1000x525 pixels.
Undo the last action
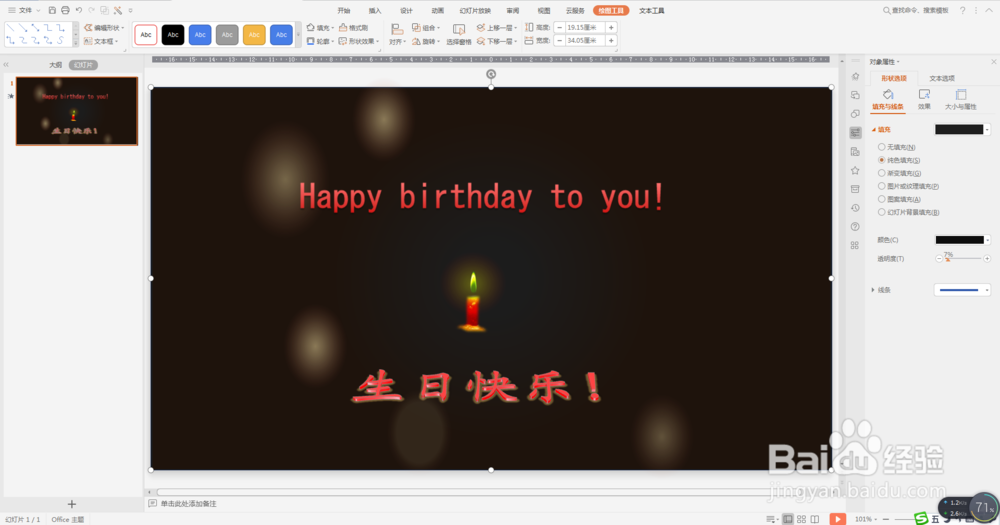click(x=78, y=10)
